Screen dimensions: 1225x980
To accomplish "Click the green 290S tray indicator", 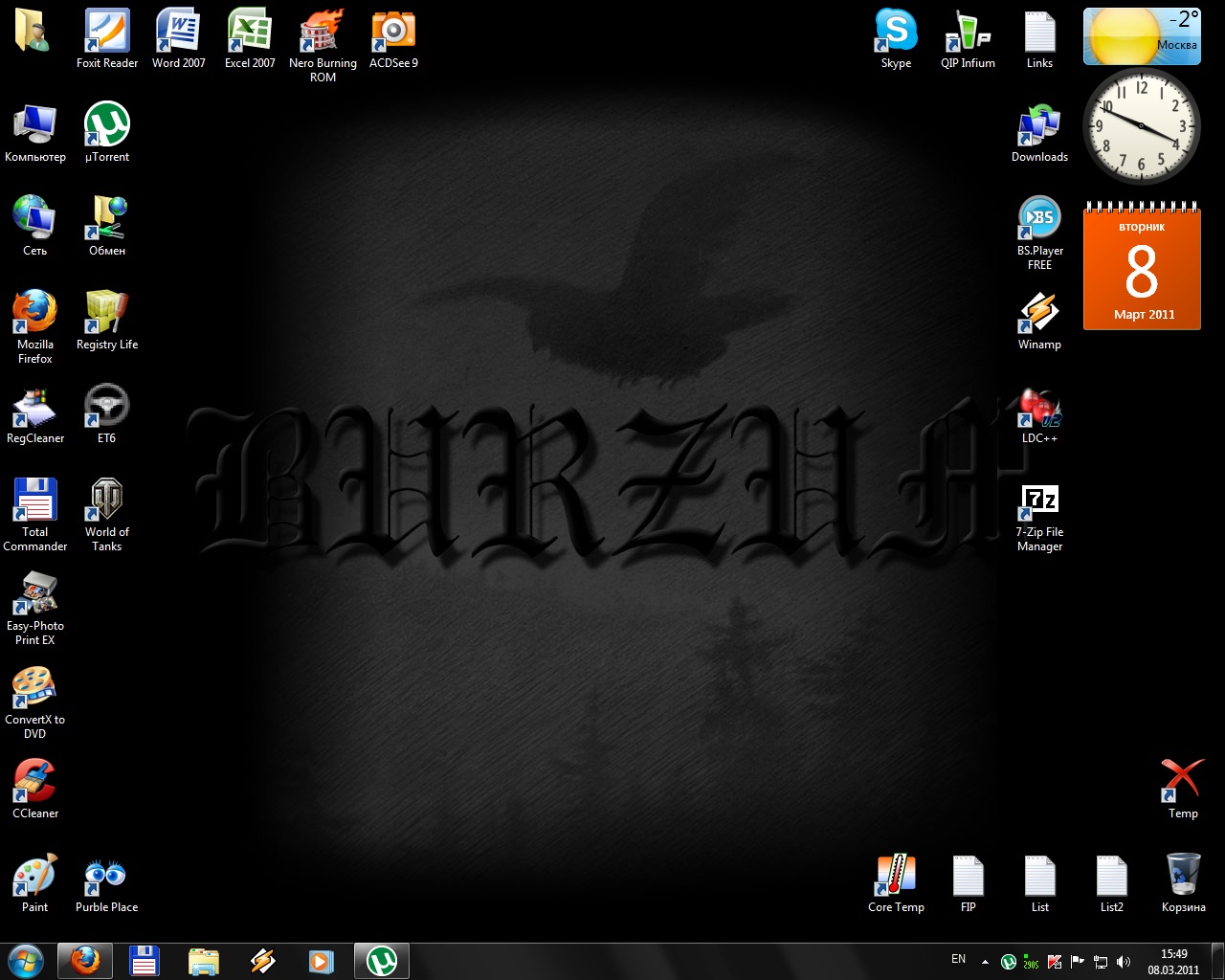I will [1031, 962].
